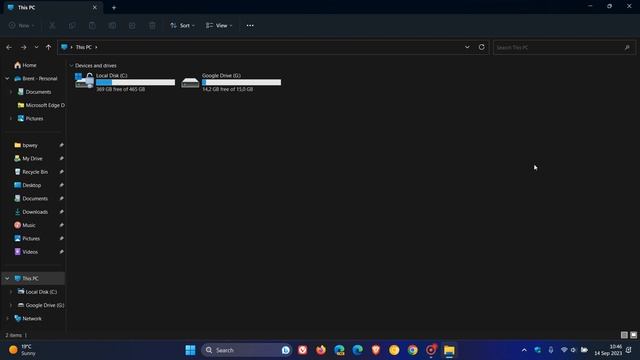Go back with the left arrow

[x=9, y=47]
